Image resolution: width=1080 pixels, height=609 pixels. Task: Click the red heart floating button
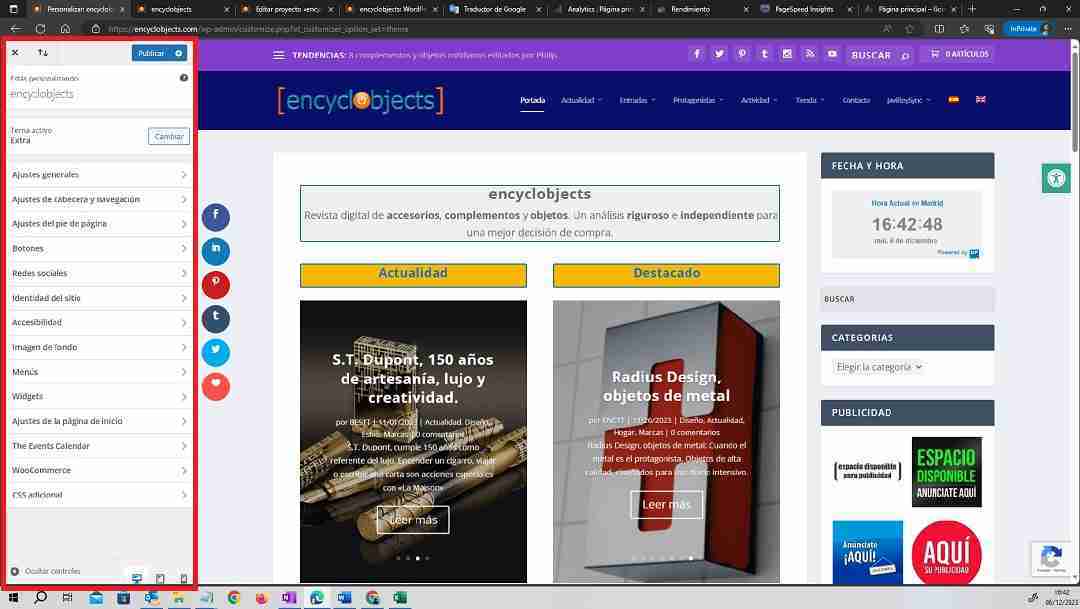coord(216,386)
